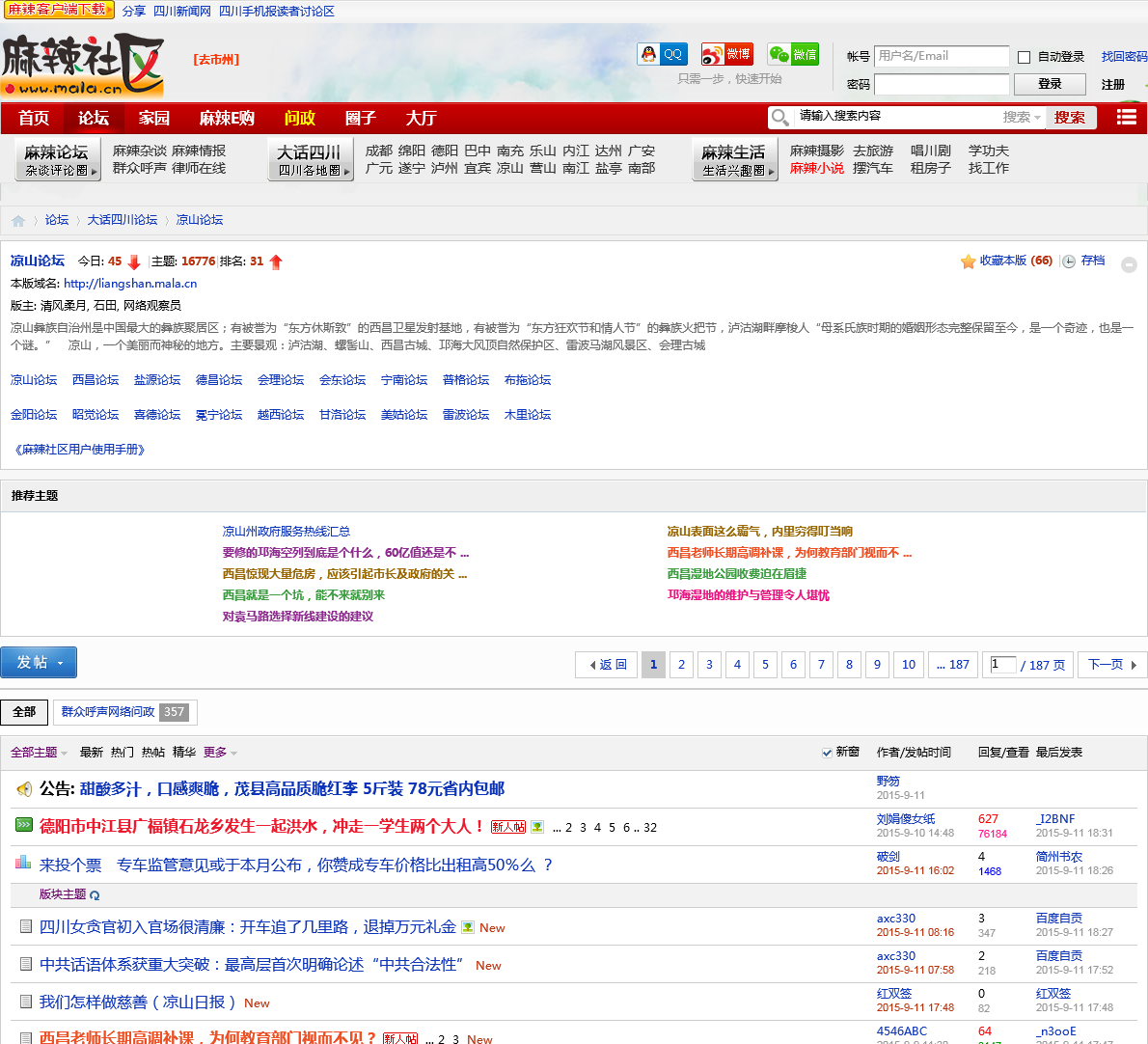Image resolution: width=1148 pixels, height=1044 pixels.
Task: Focus the 用户名/Email input field
Action: pyautogui.click(x=941, y=56)
